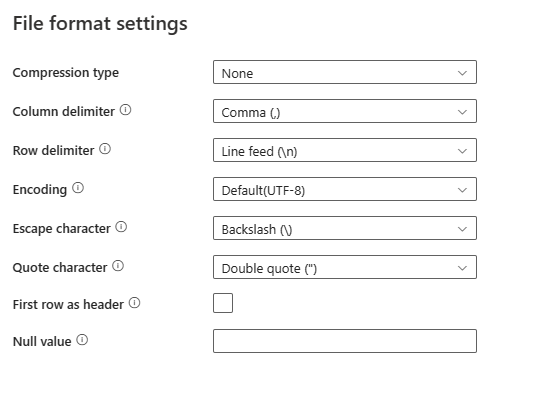Open the Compression type dropdown
This screenshot has width=535, height=393.
tap(345, 72)
